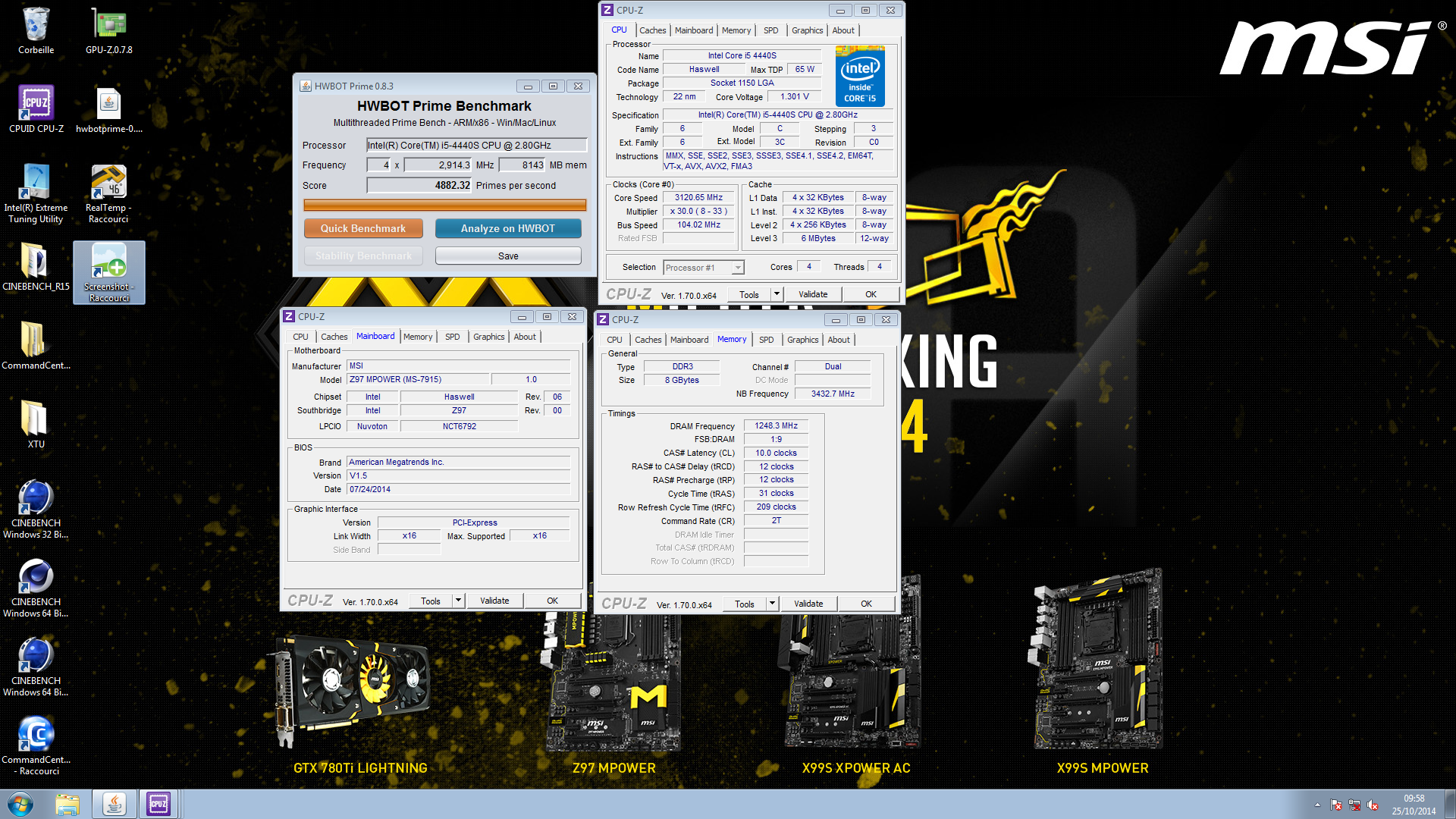1456x819 pixels.
Task: Click the muted volume tray icon
Action: (1373, 805)
